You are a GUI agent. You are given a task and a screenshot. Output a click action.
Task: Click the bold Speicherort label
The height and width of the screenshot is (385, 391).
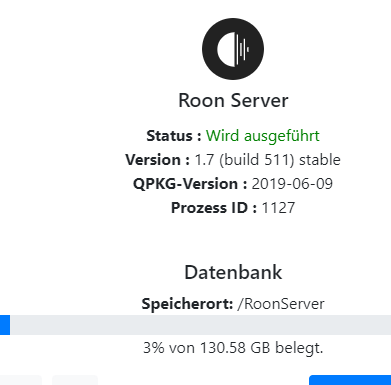point(187,304)
